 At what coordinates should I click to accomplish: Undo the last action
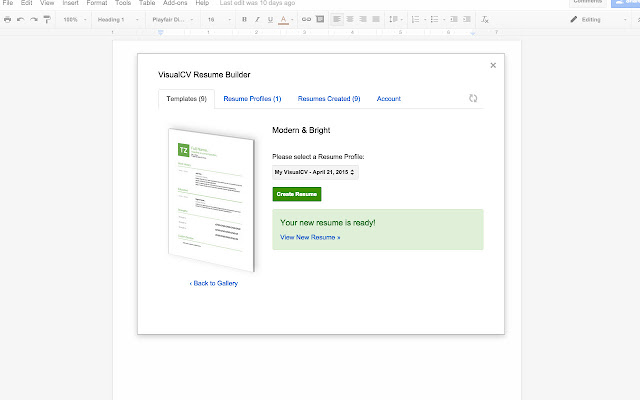(20, 19)
